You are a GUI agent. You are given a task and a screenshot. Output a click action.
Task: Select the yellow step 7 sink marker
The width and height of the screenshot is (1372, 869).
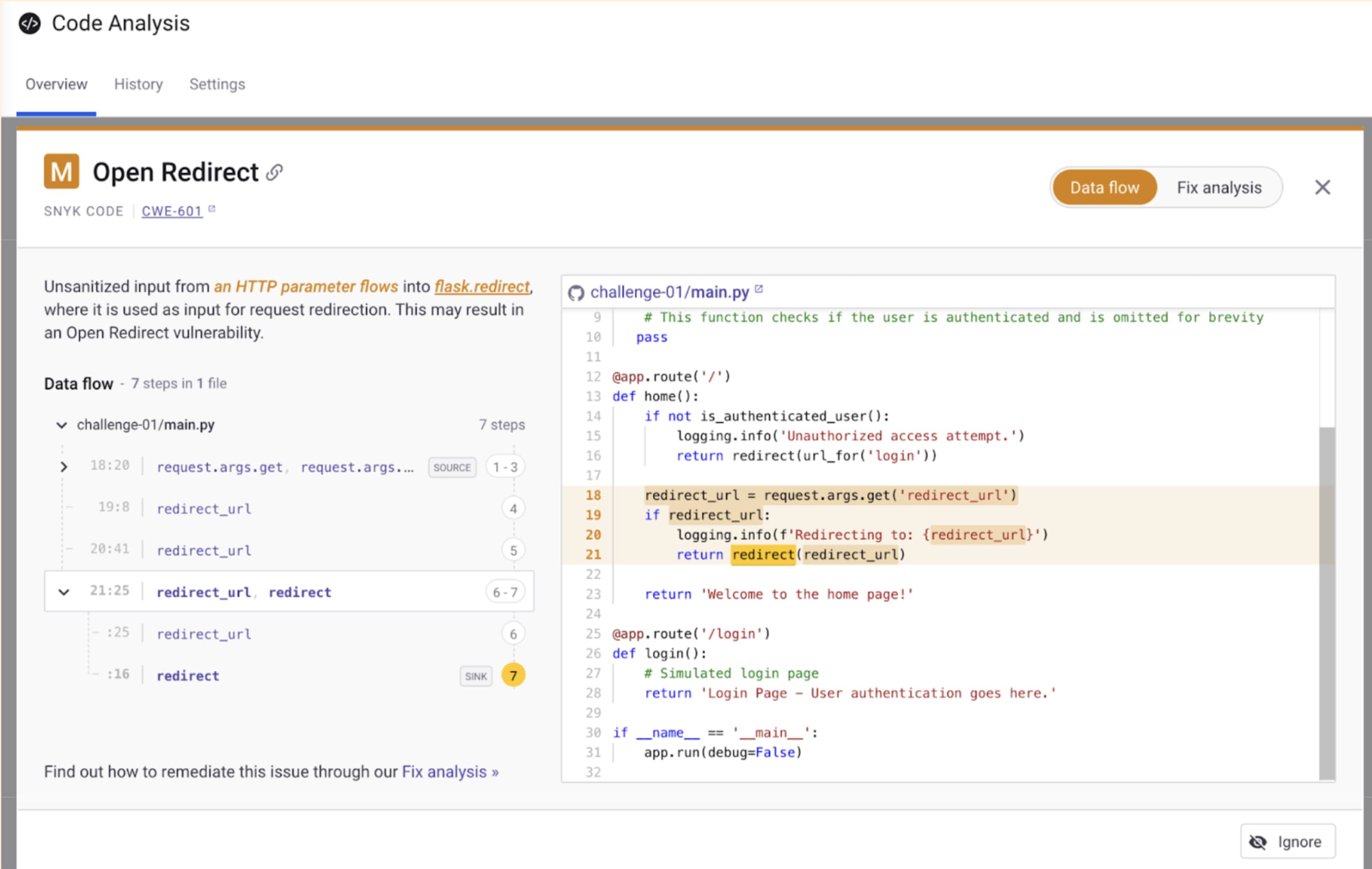click(x=513, y=676)
